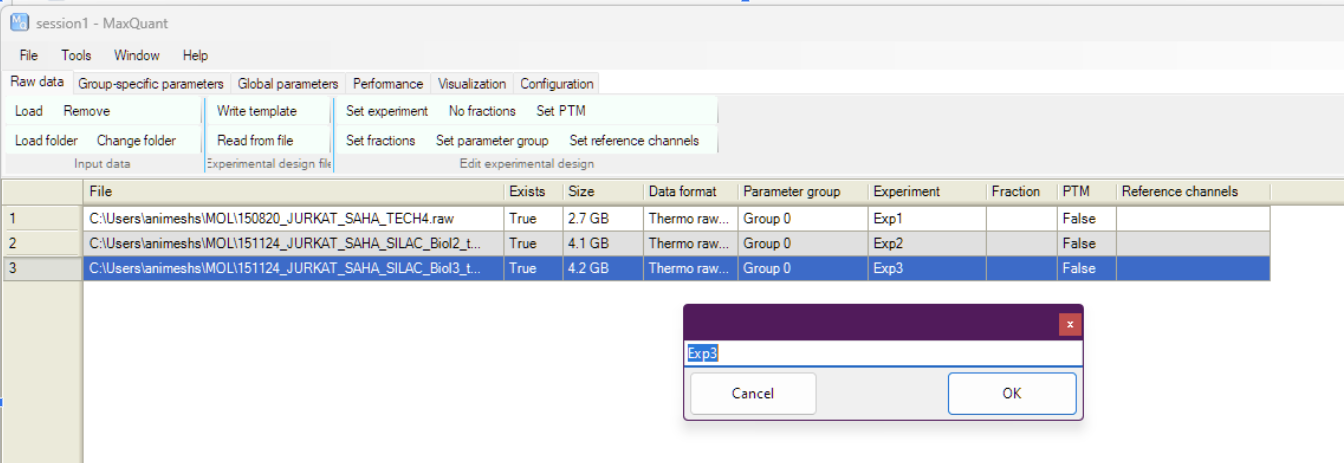1344x463 pixels.
Task: Sort by Reference channels column header
Action: [x=1193, y=192]
